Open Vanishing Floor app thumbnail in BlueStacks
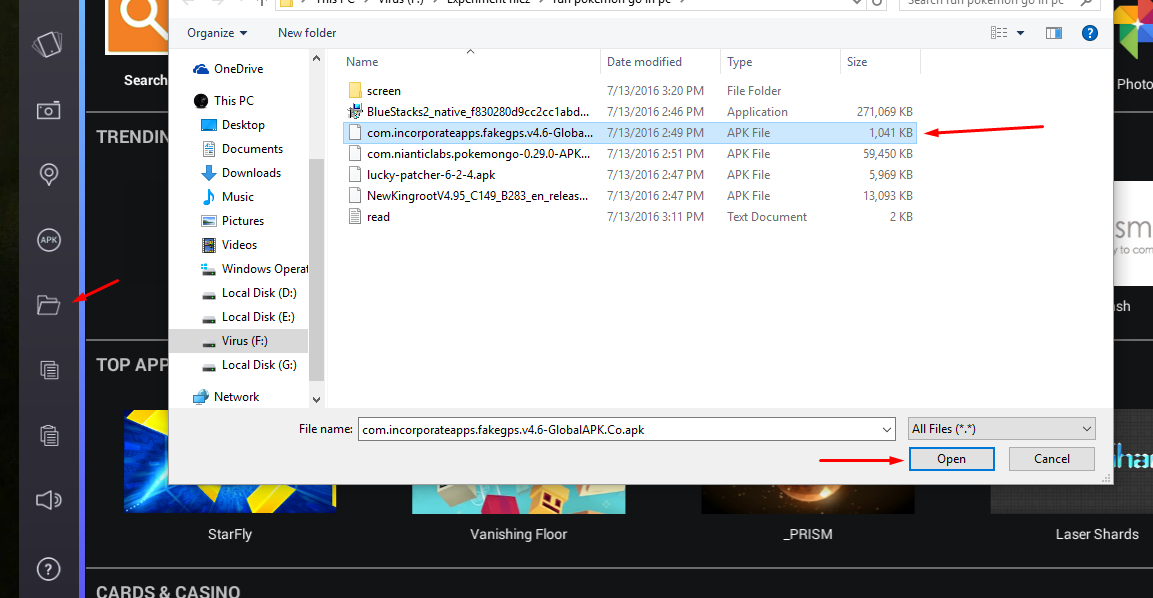 click(x=518, y=499)
